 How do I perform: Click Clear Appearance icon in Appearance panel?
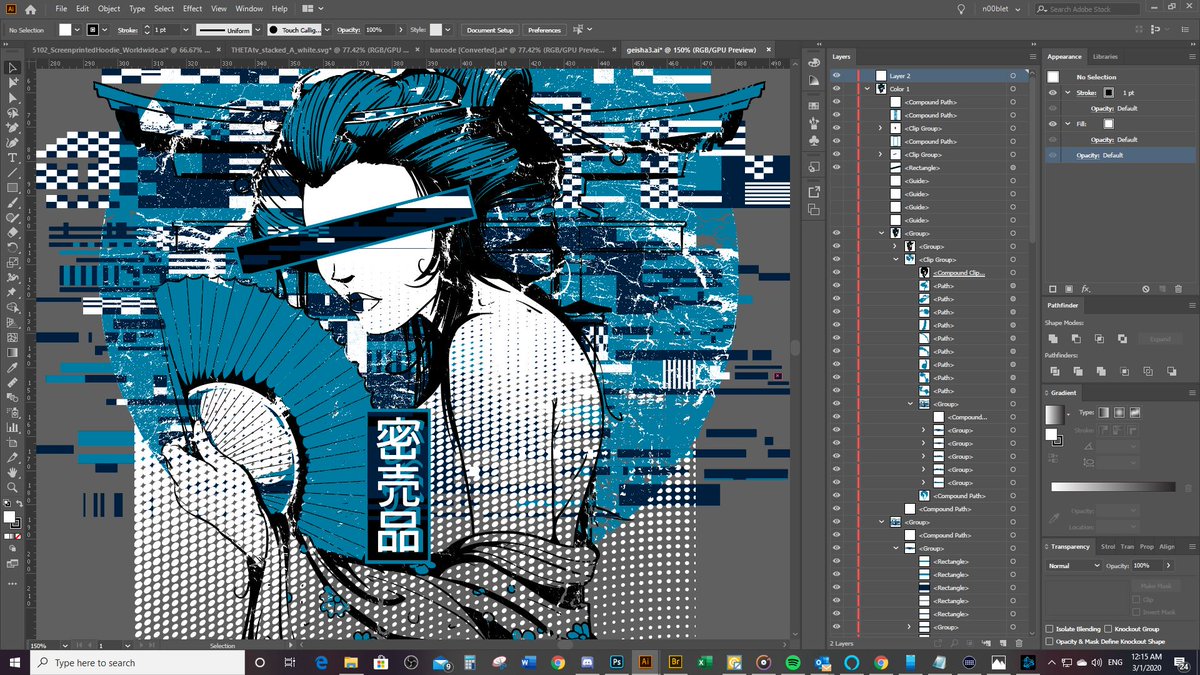point(1144,289)
